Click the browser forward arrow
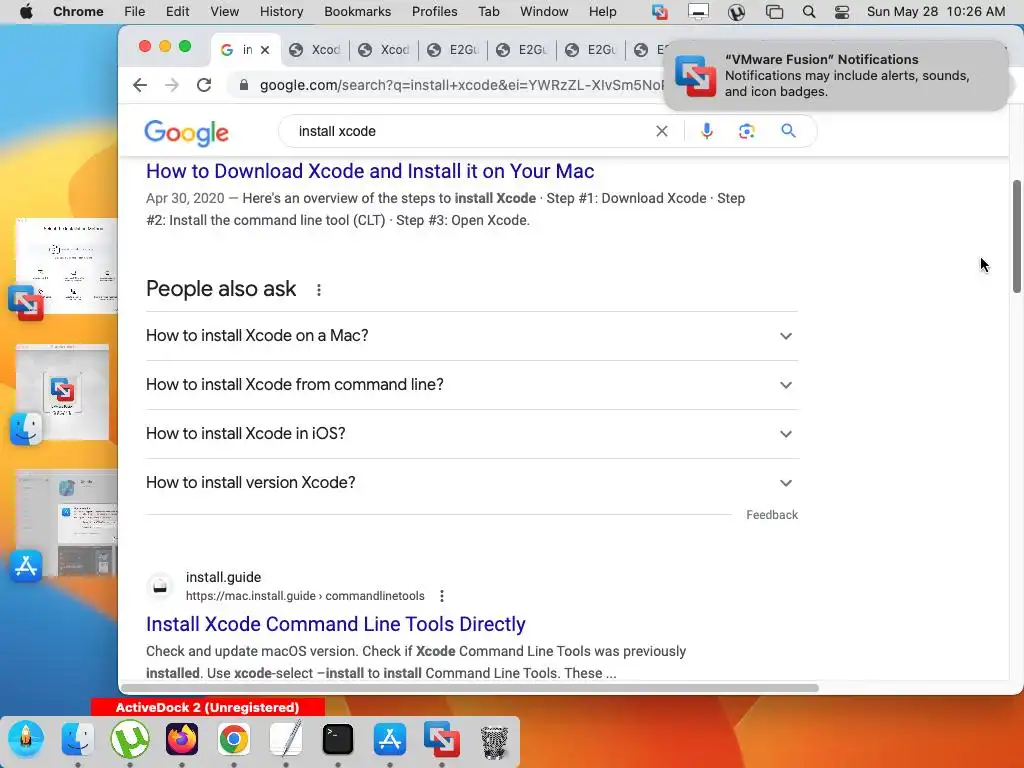Viewport: 1024px width, 768px height. (x=172, y=85)
